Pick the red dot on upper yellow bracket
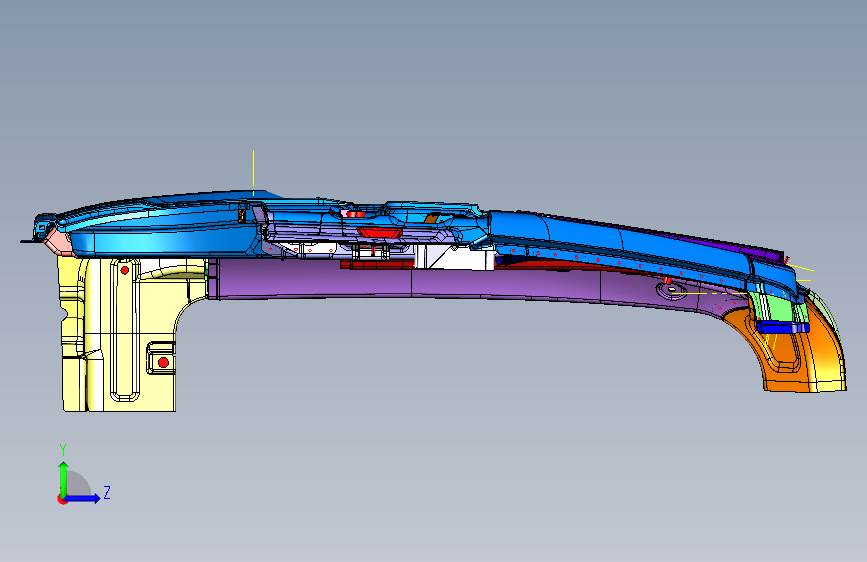Viewport: 867px width, 562px height. 125,270
